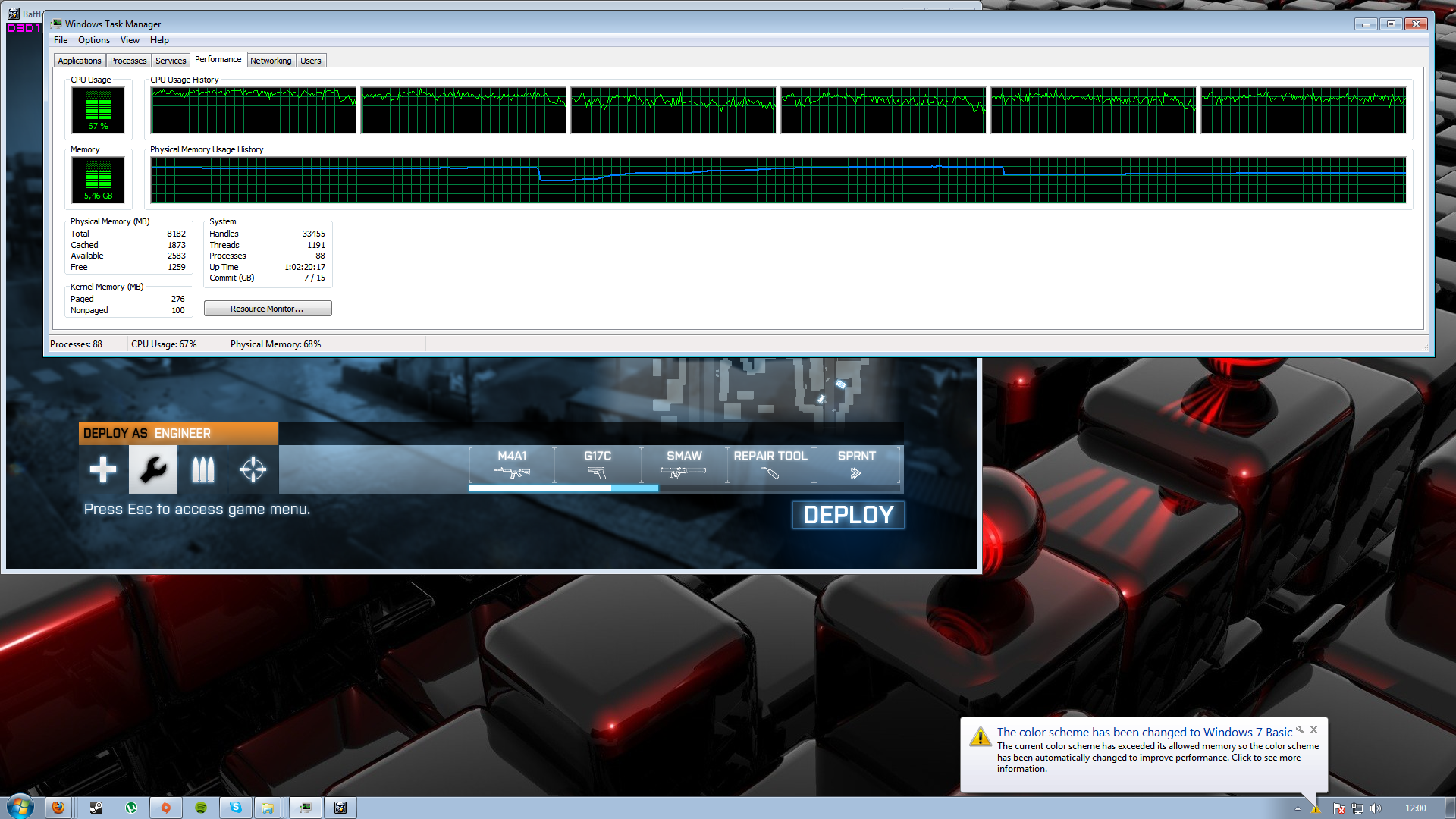1456x819 pixels.
Task: Open the File menu in Task Manager
Action: [61, 40]
